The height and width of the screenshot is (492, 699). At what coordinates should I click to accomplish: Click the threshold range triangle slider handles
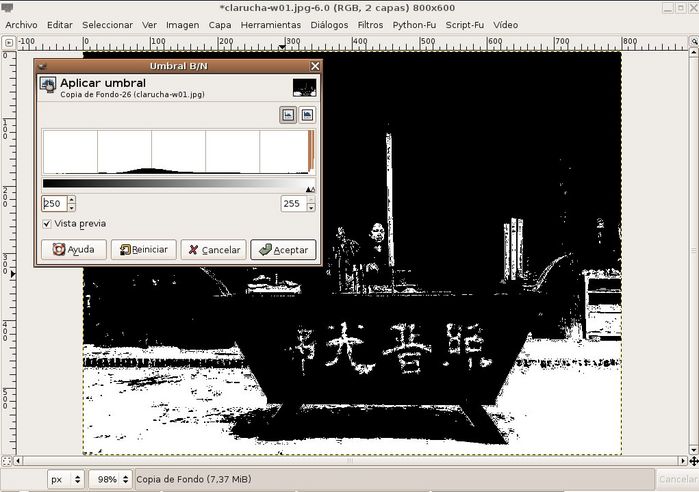pyautogui.click(x=310, y=189)
